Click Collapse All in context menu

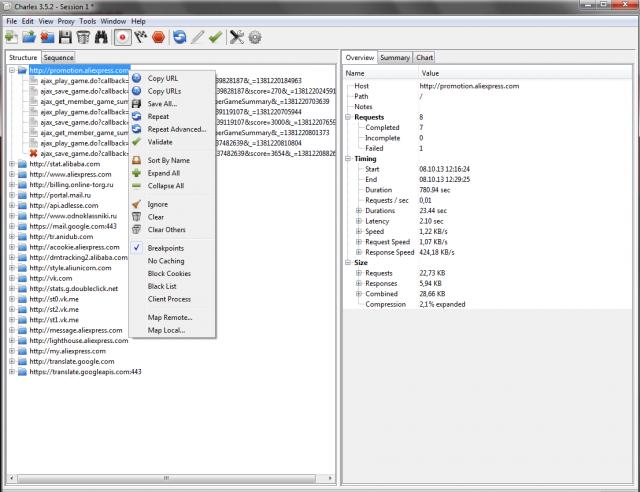pos(172,186)
